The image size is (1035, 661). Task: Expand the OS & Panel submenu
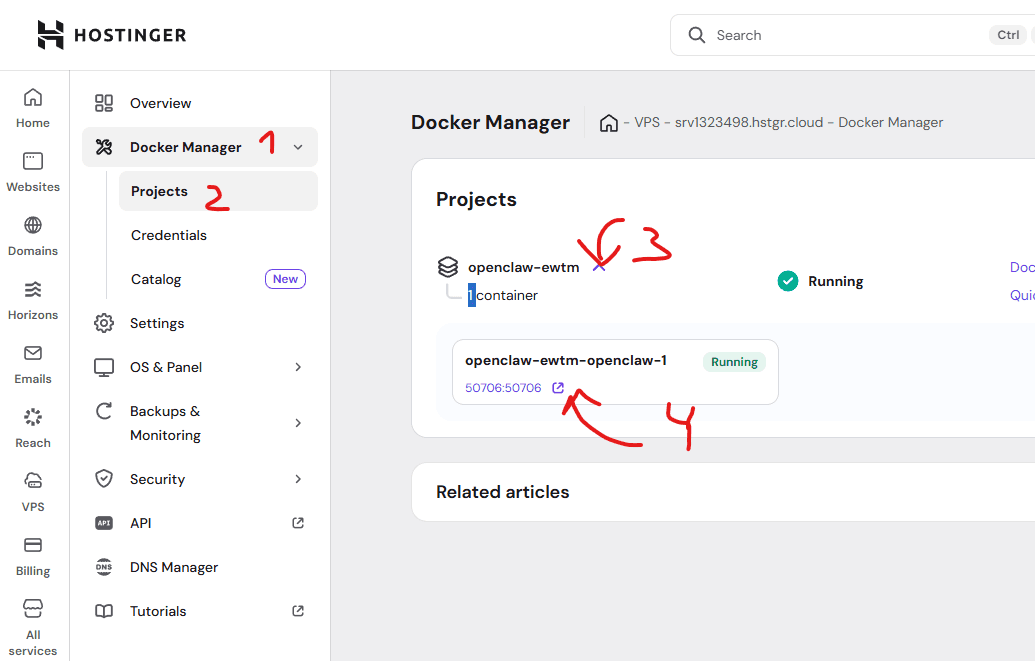pos(298,367)
